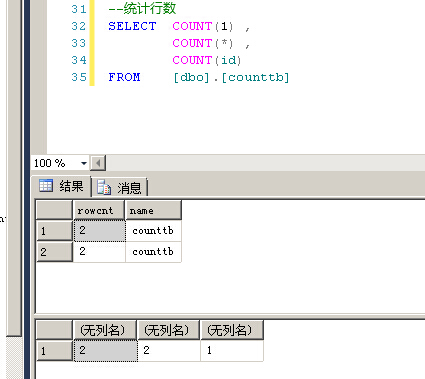
Task: Click rowcnt cell in row 2
Action: point(100,252)
